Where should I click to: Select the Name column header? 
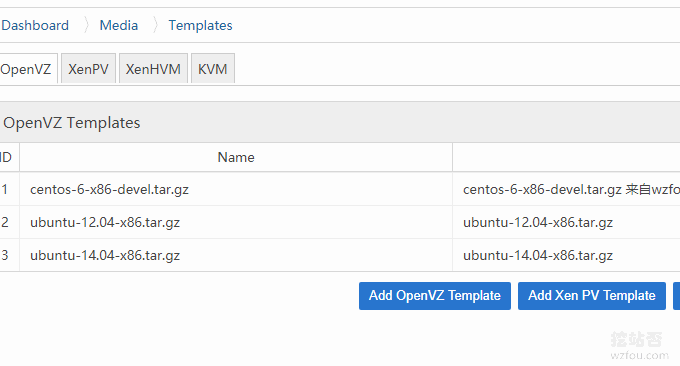click(236, 157)
